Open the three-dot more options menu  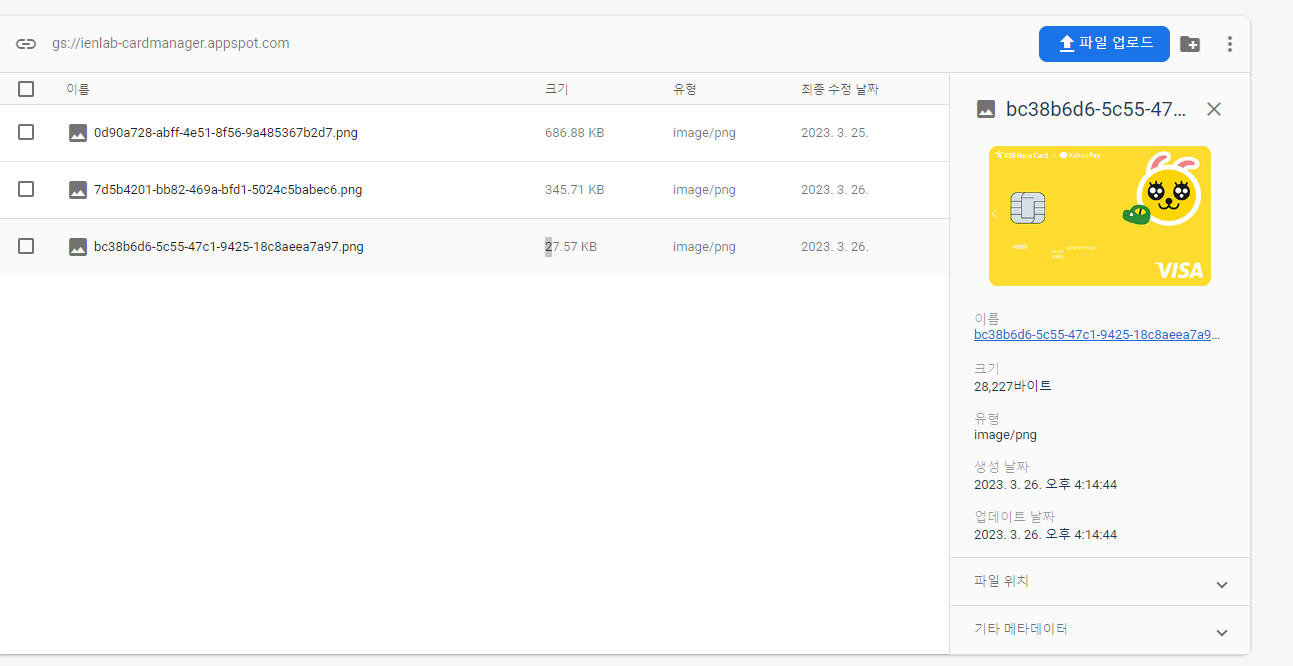(1230, 44)
